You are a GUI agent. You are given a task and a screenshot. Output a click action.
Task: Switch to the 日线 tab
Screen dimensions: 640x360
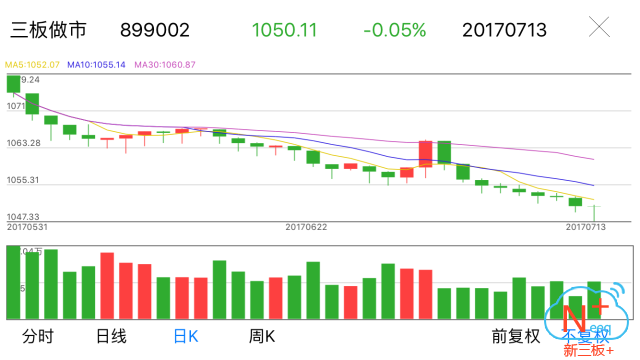[111, 337]
